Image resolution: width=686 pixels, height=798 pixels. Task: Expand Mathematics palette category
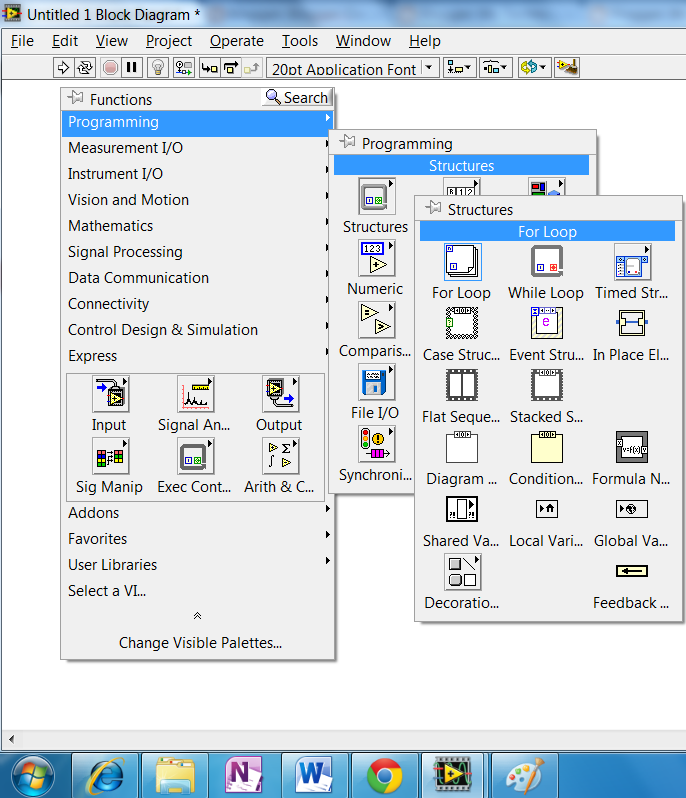(197, 225)
